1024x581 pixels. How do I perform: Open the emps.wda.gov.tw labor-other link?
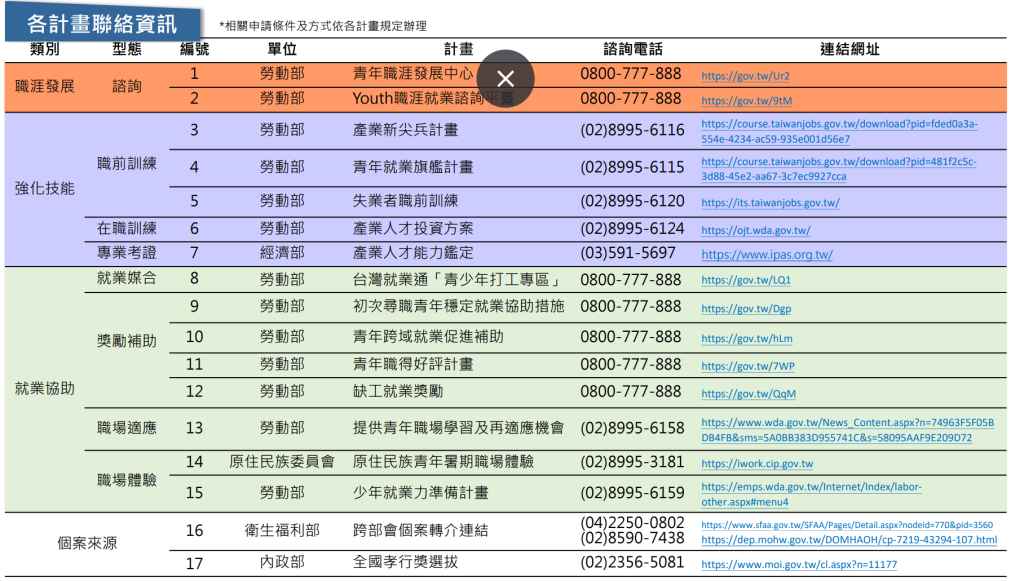coord(811,494)
